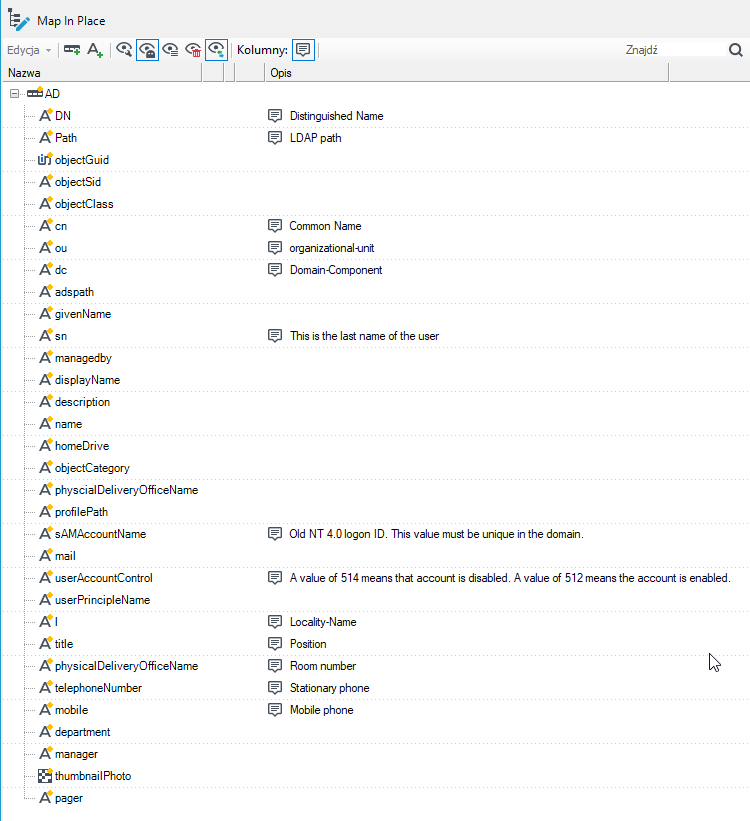Click the comment icon beside Locality-Name
This screenshot has width=750, height=821.
[275, 622]
